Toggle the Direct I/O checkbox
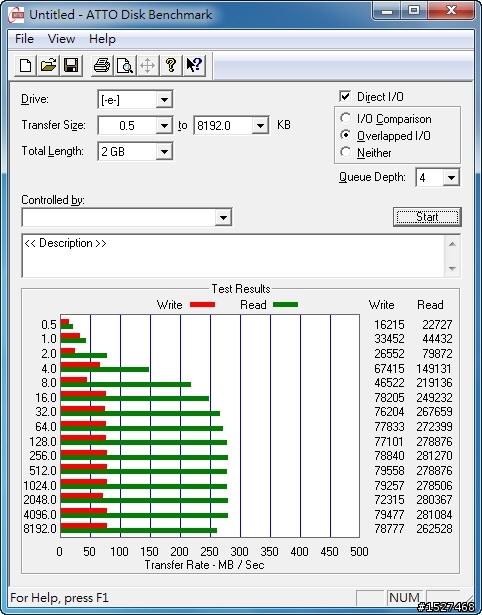 pos(345,96)
